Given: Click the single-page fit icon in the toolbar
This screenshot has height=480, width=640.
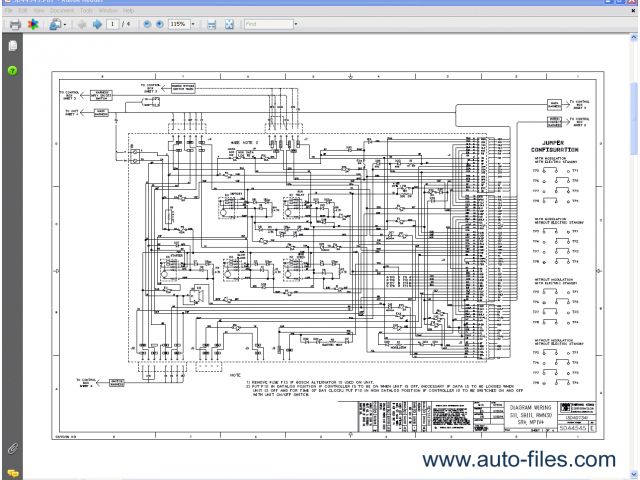Looking at the screenshot, I should click(212, 22).
